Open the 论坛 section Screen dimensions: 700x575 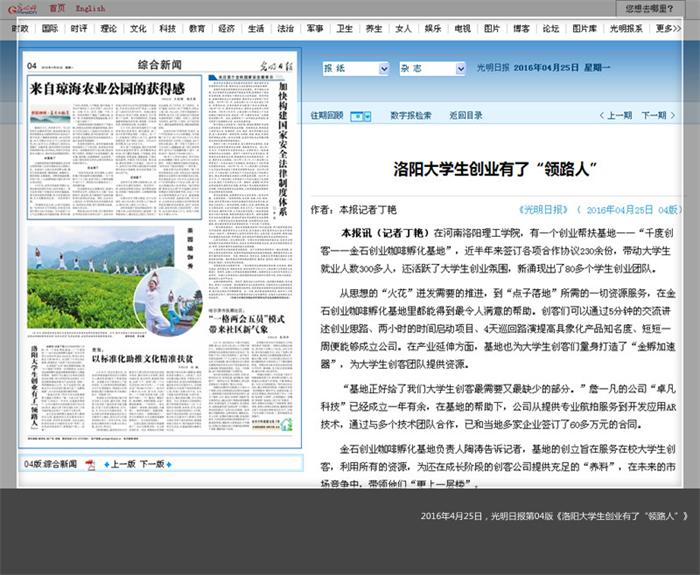click(x=550, y=29)
